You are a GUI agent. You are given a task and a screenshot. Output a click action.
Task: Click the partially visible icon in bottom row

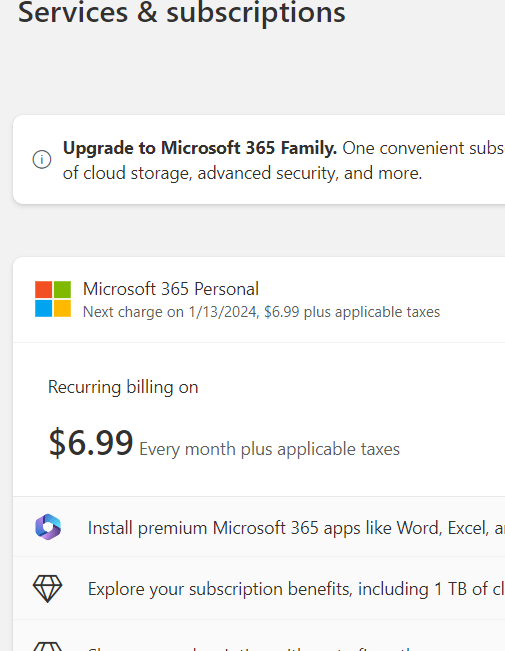coord(47,646)
